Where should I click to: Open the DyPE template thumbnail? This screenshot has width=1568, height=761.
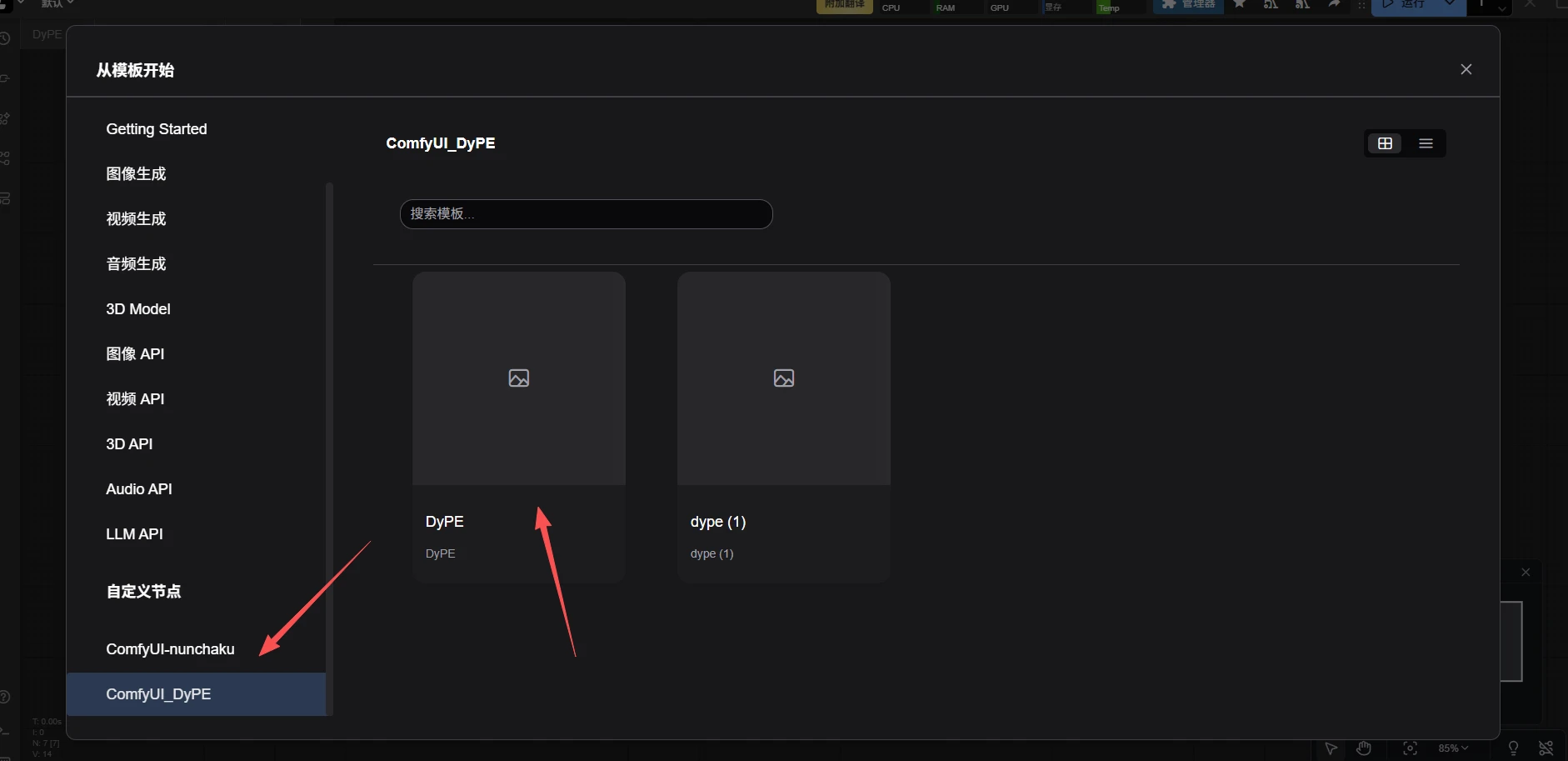(x=518, y=378)
